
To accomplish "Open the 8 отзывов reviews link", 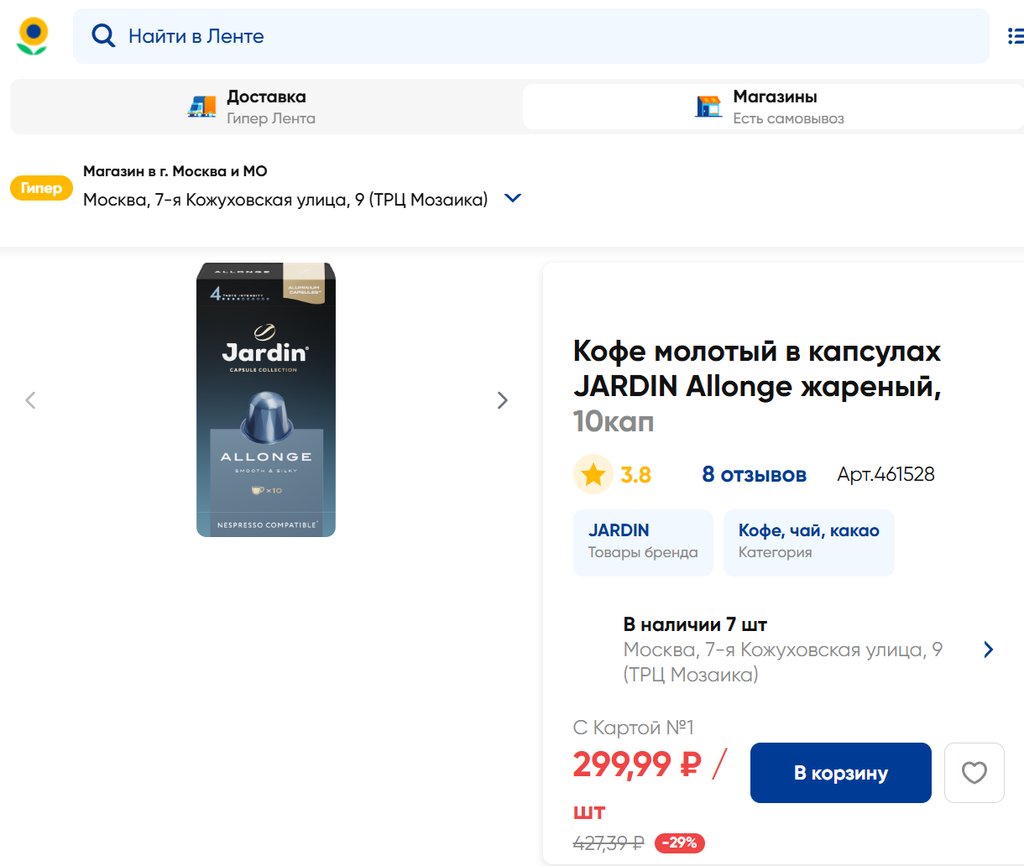I will pos(754,474).
